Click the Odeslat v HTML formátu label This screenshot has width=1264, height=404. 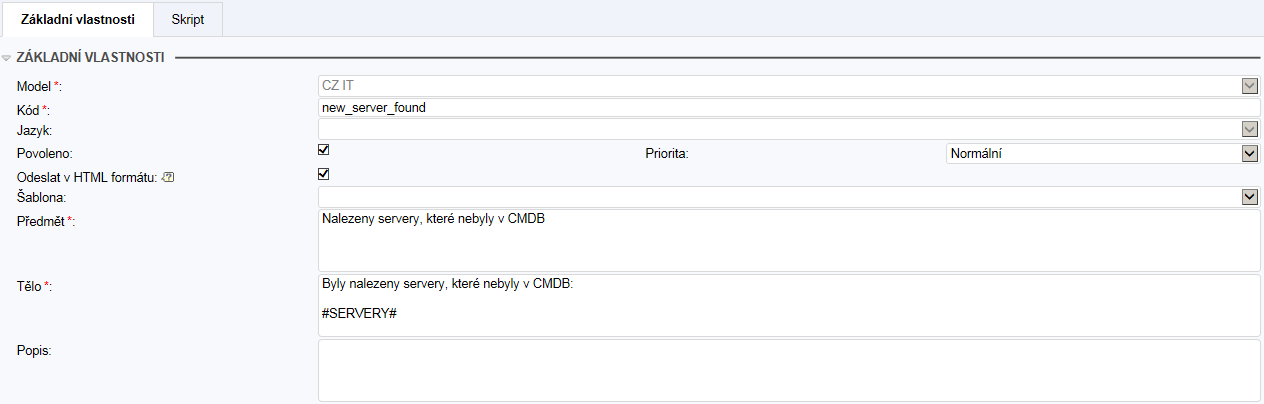pos(87,177)
